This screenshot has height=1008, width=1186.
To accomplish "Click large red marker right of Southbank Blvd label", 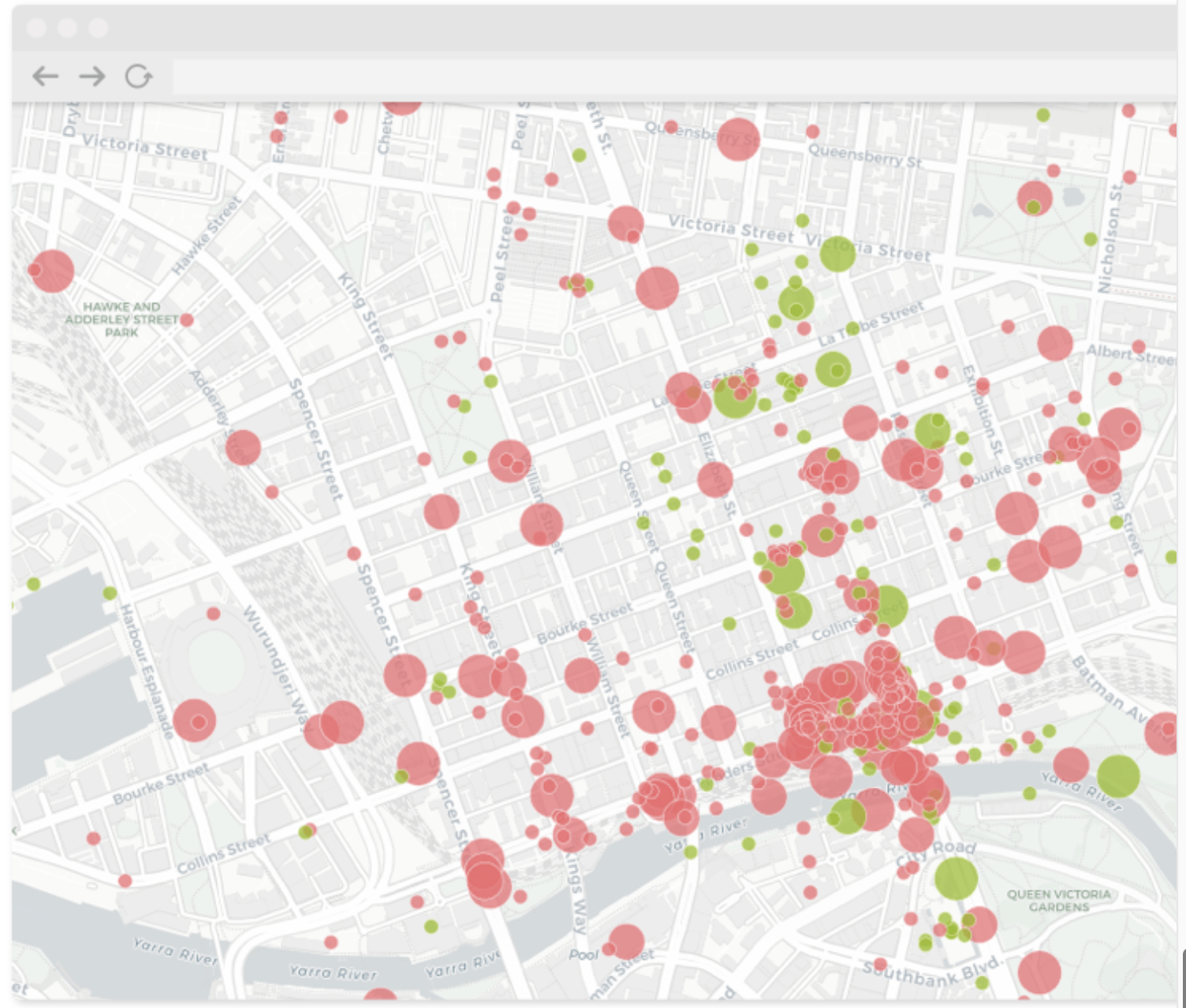I will (x=1039, y=972).
